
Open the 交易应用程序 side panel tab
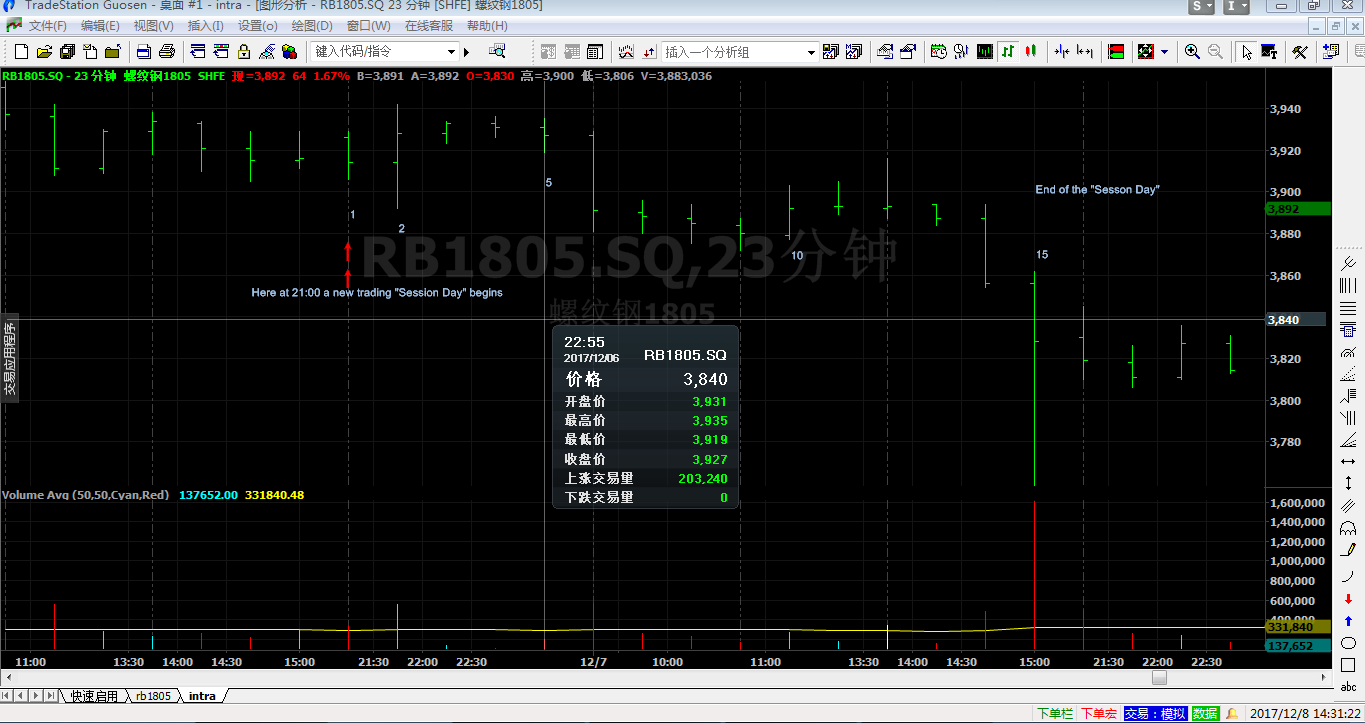click(10, 358)
